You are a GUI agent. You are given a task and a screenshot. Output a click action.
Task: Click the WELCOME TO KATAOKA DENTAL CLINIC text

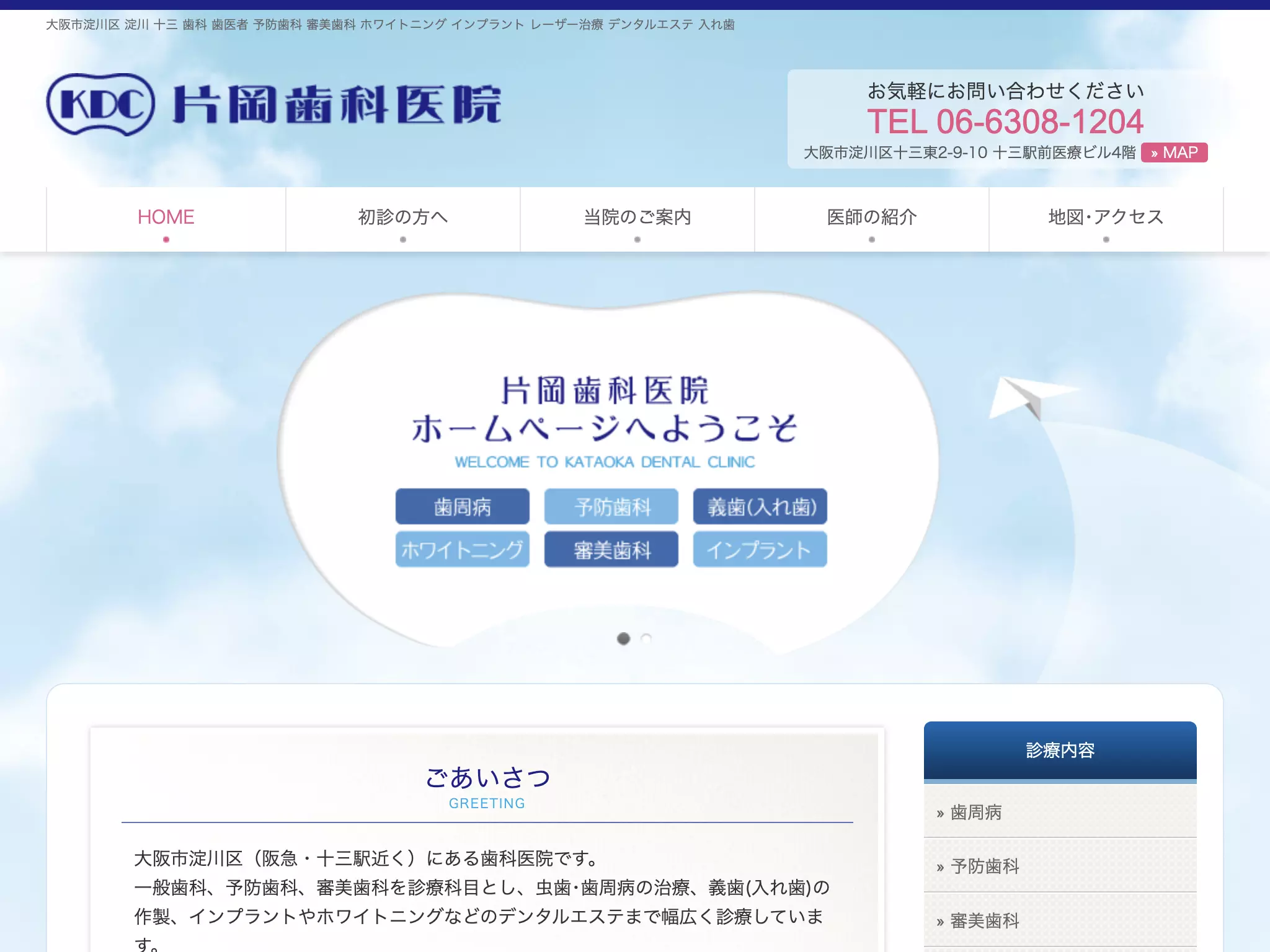[605, 462]
